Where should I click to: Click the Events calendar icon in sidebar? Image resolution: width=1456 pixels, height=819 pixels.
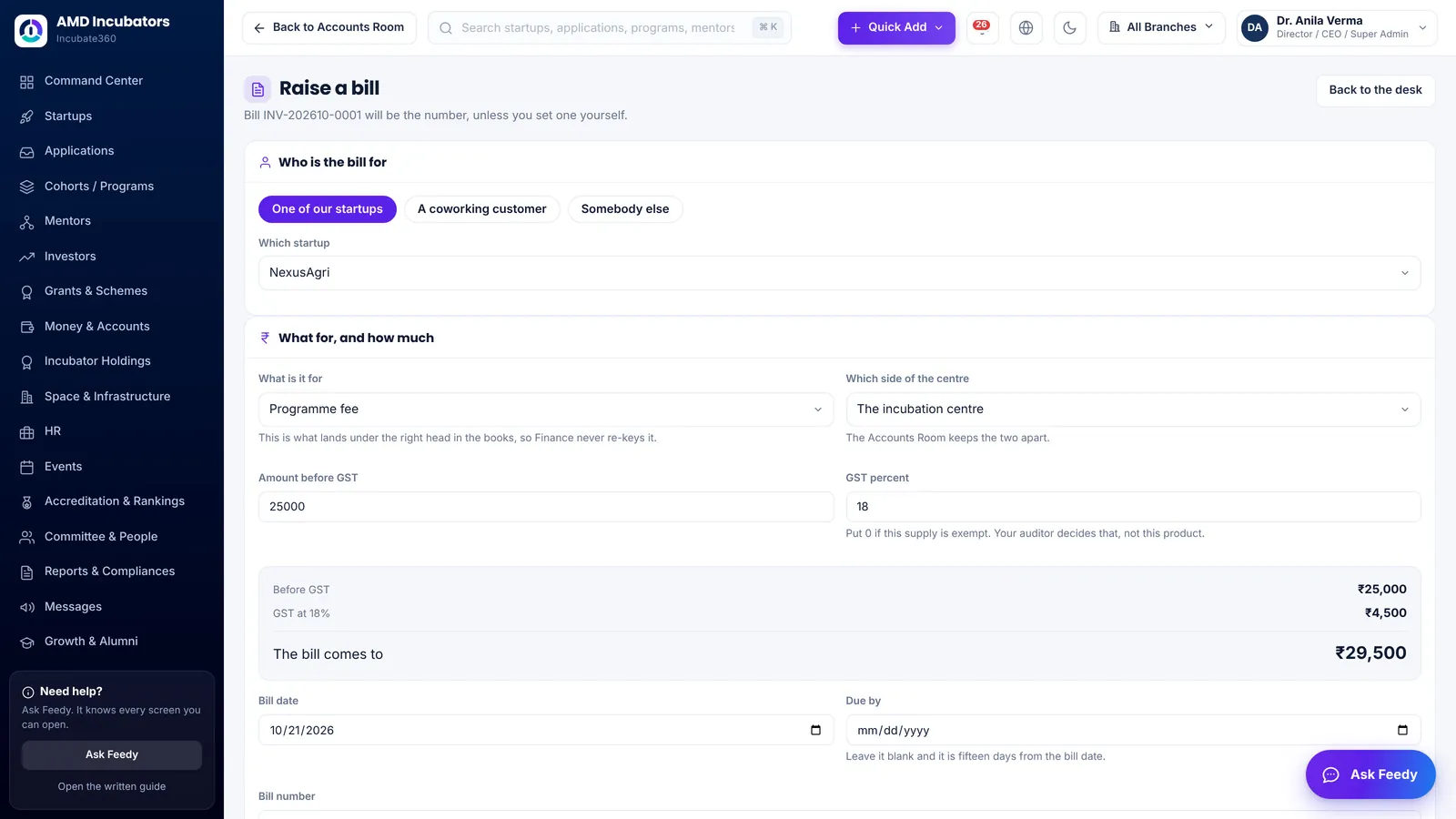(x=27, y=467)
